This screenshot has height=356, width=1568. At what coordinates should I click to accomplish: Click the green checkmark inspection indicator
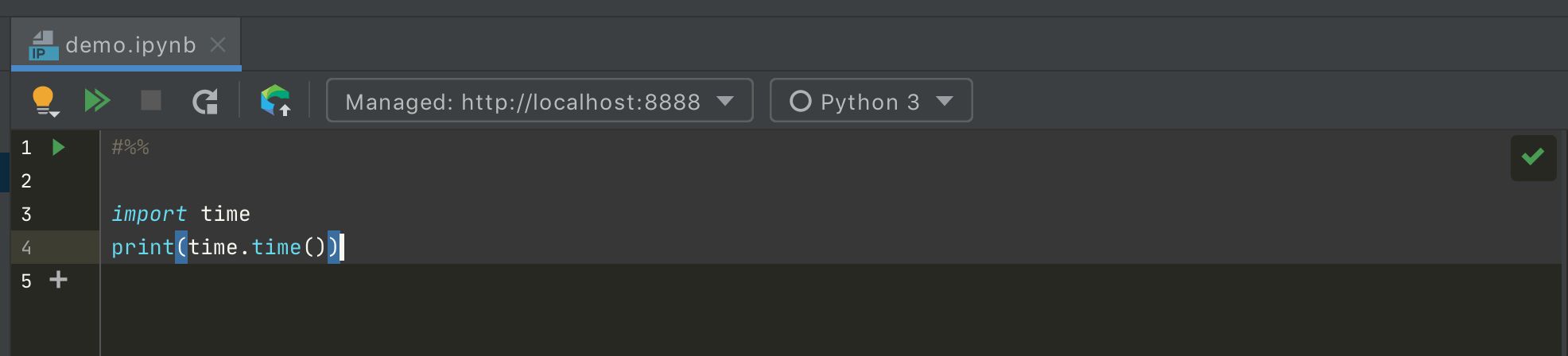(x=1533, y=157)
